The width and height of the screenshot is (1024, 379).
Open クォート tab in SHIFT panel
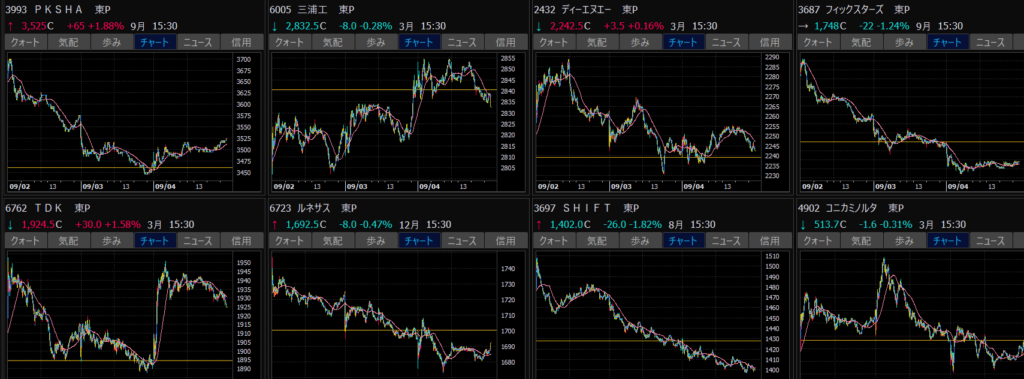pos(554,240)
